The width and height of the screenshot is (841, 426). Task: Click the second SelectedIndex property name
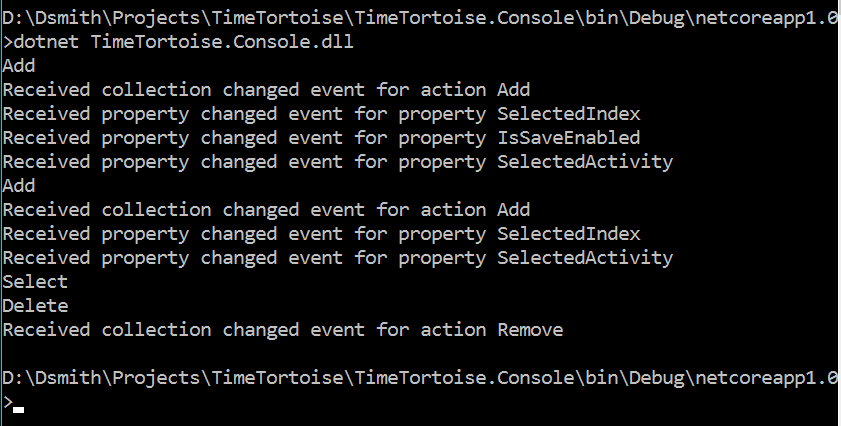tap(569, 234)
